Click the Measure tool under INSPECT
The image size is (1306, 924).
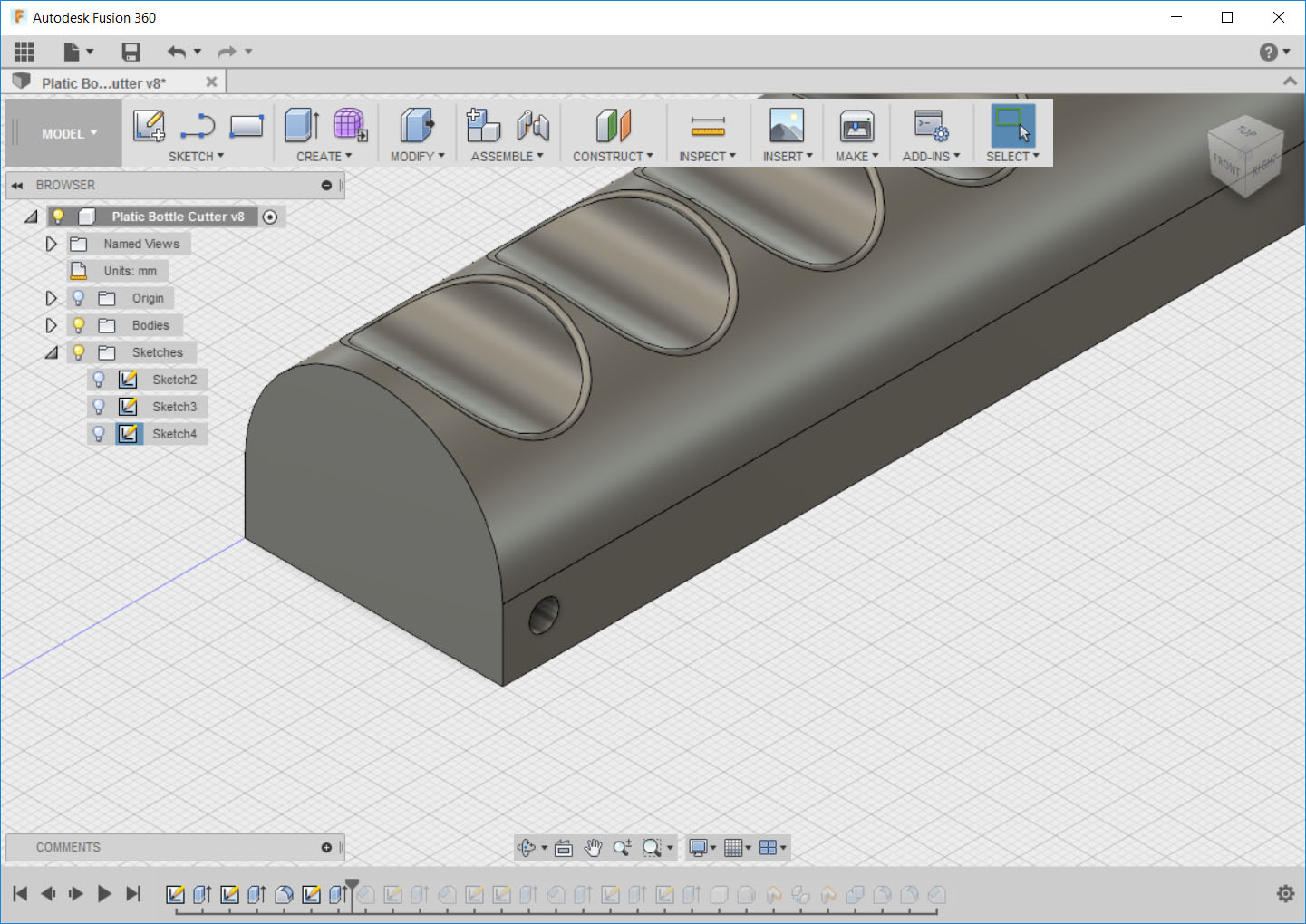(708, 126)
